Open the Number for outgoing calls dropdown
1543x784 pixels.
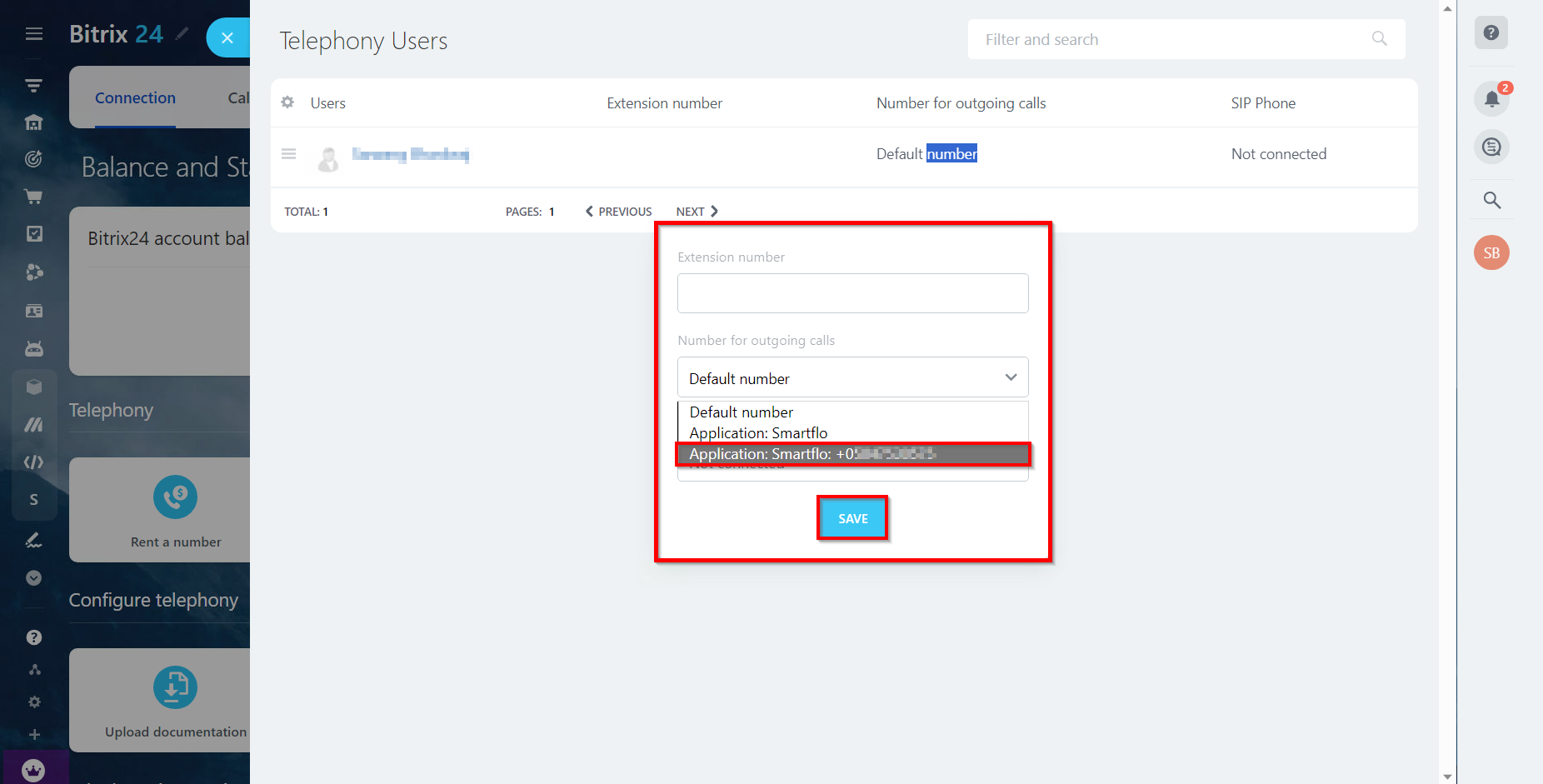[853, 377]
